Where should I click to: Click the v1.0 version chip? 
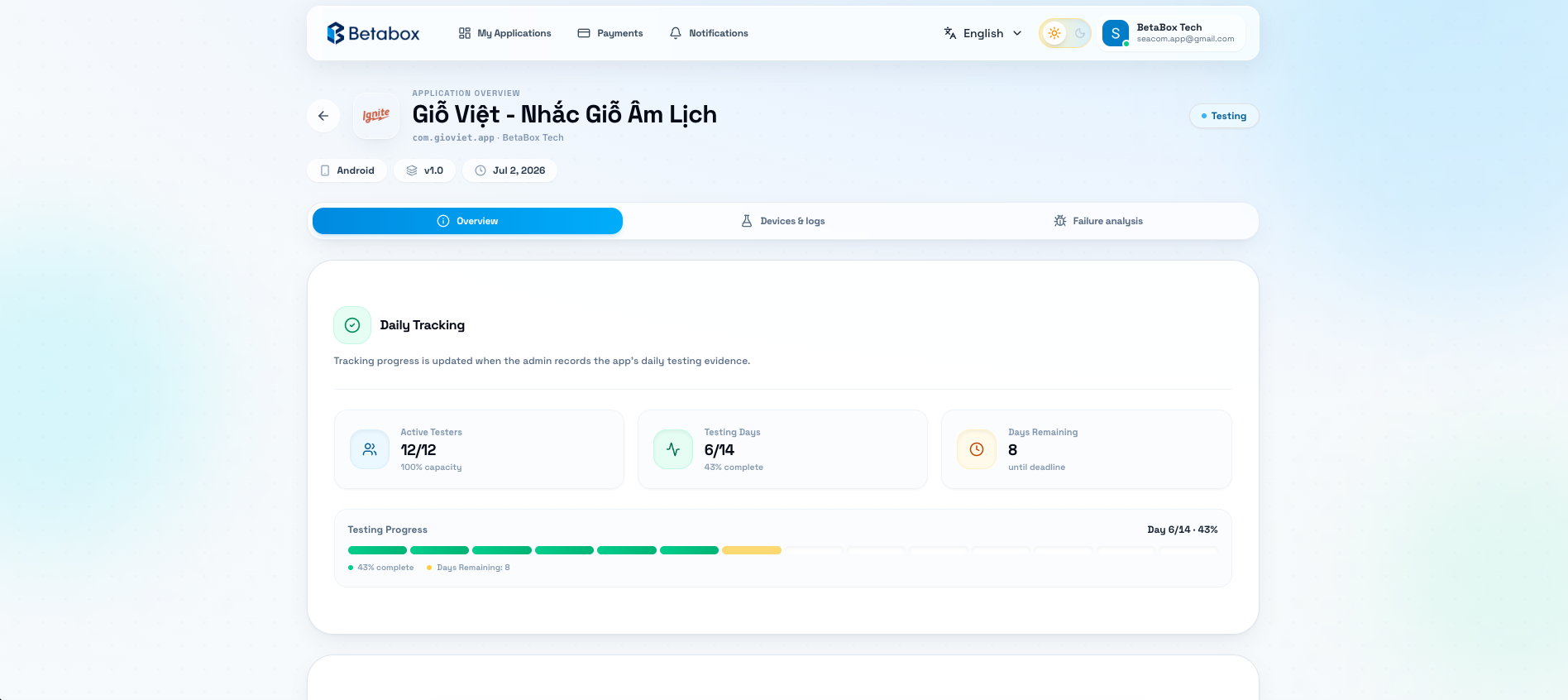(x=424, y=170)
